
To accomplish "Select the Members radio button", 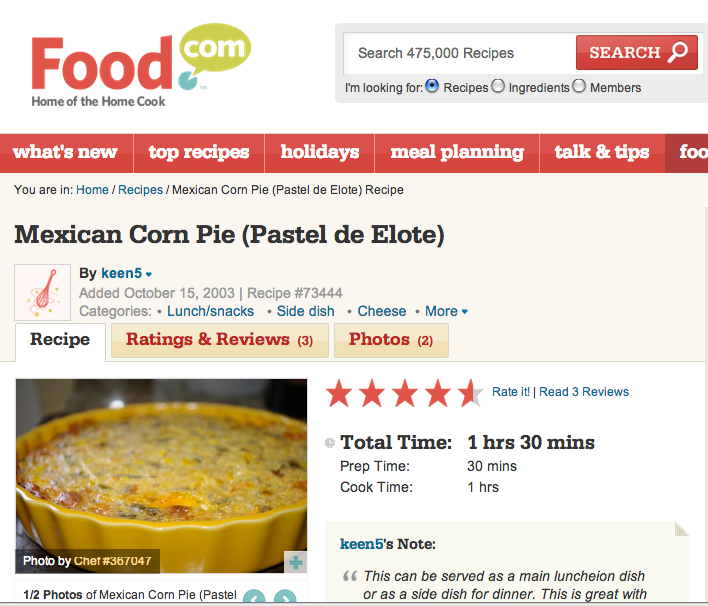I will pos(578,87).
